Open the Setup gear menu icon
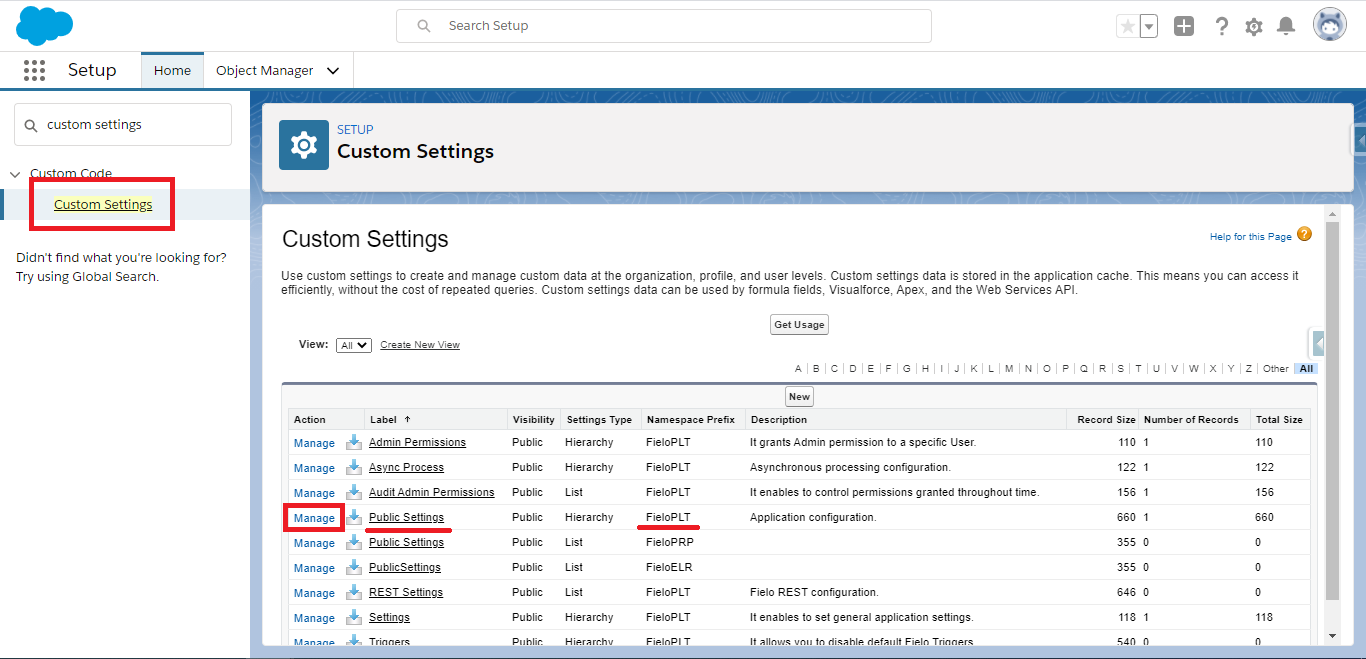The width and height of the screenshot is (1366, 659). [1254, 27]
